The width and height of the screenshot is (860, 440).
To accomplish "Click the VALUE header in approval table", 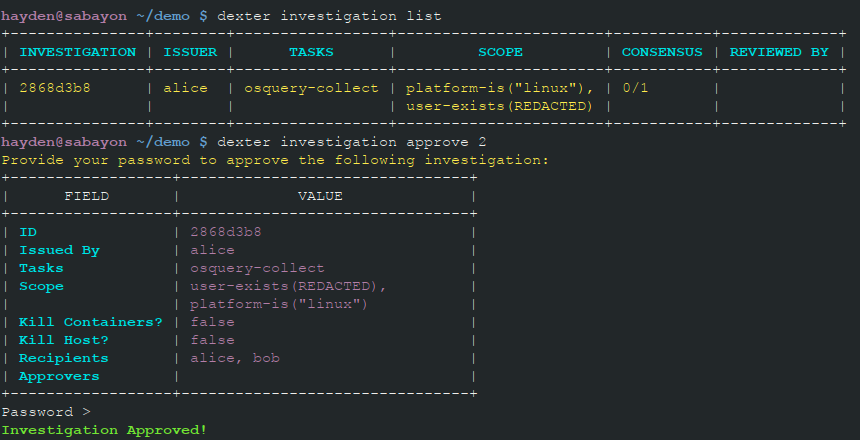I will tap(320, 196).
